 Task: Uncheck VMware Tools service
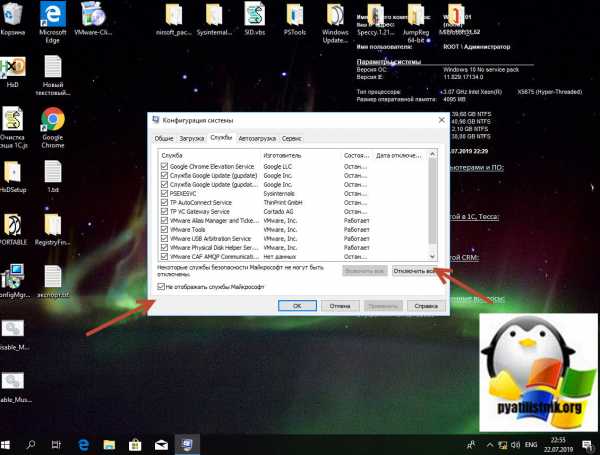point(165,229)
